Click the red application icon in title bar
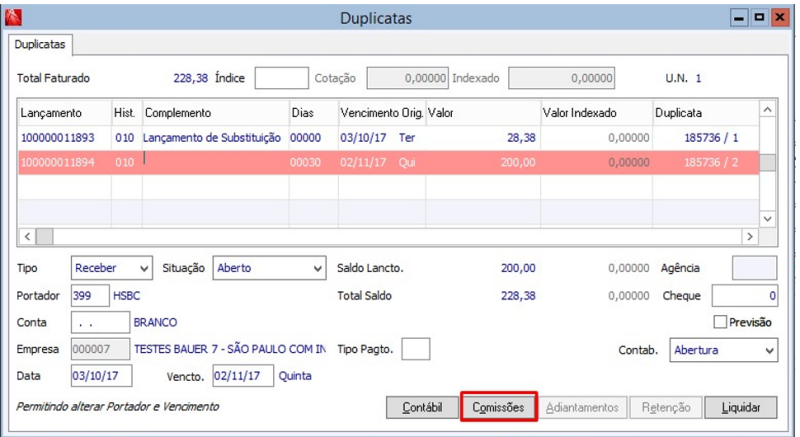 tap(13, 18)
